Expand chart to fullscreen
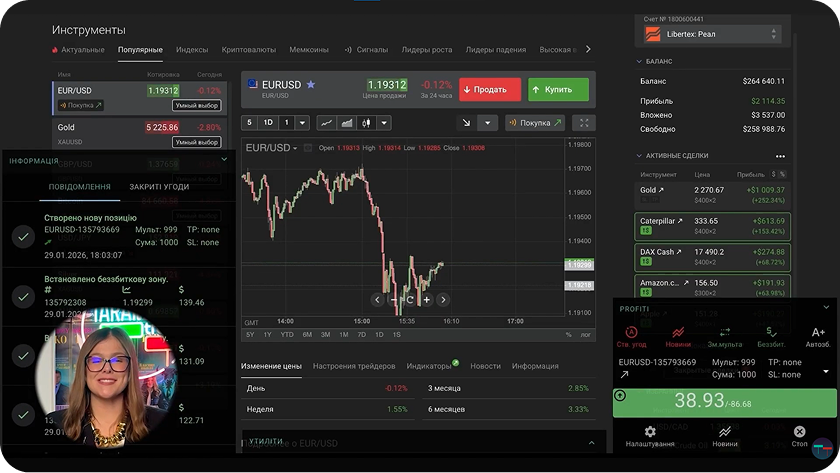Viewport: 840px width, 473px height. click(x=585, y=123)
